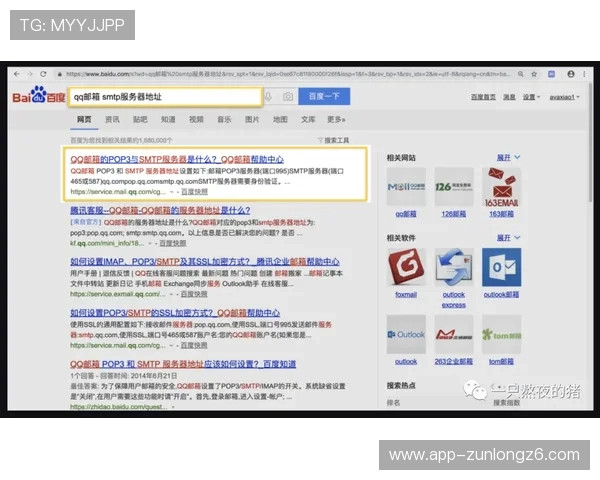Open the 搜索工具 filter
This screenshot has width=600, height=480.
(x=333, y=140)
